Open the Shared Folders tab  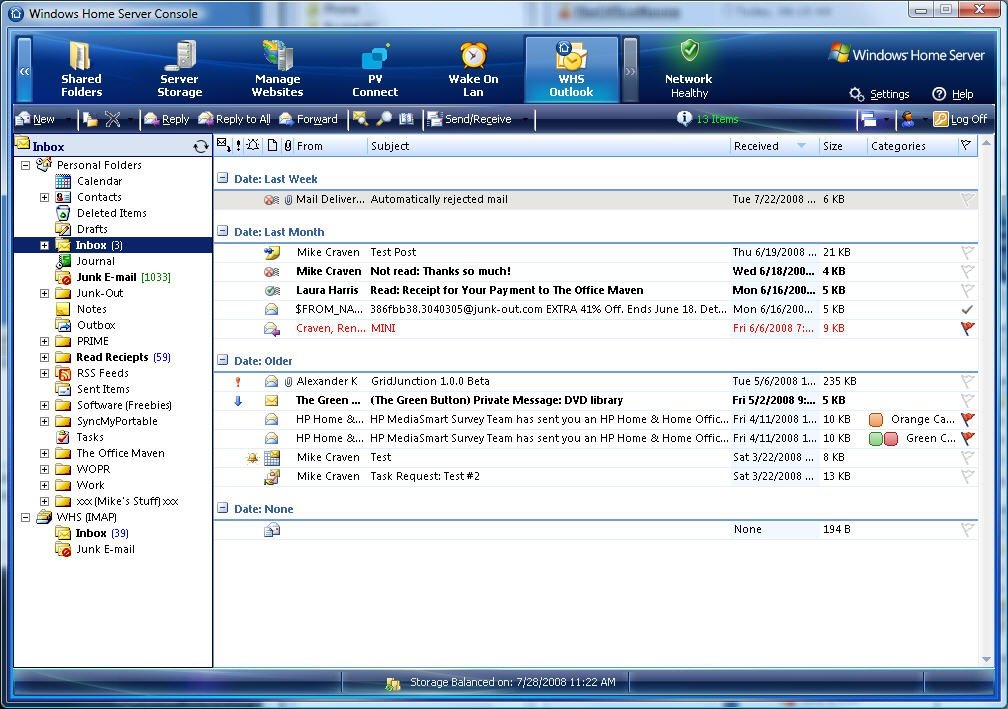point(81,69)
